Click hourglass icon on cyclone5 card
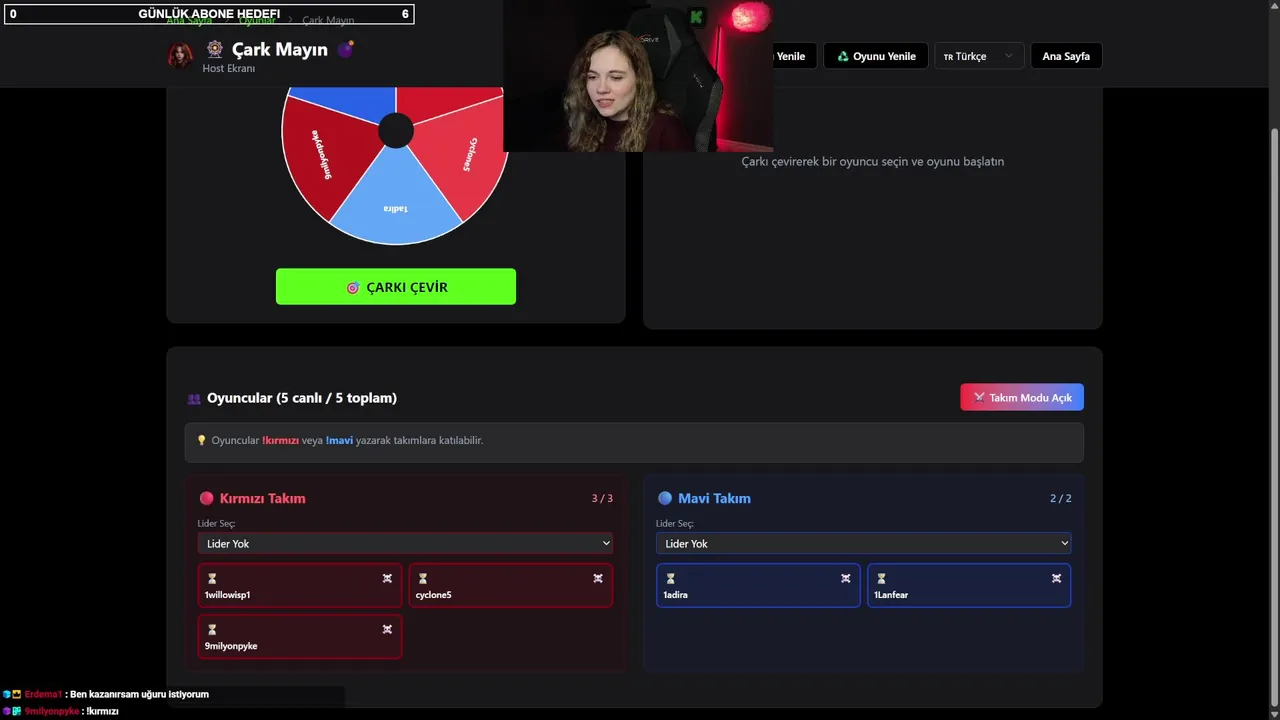The image size is (1280, 720). point(423,578)
